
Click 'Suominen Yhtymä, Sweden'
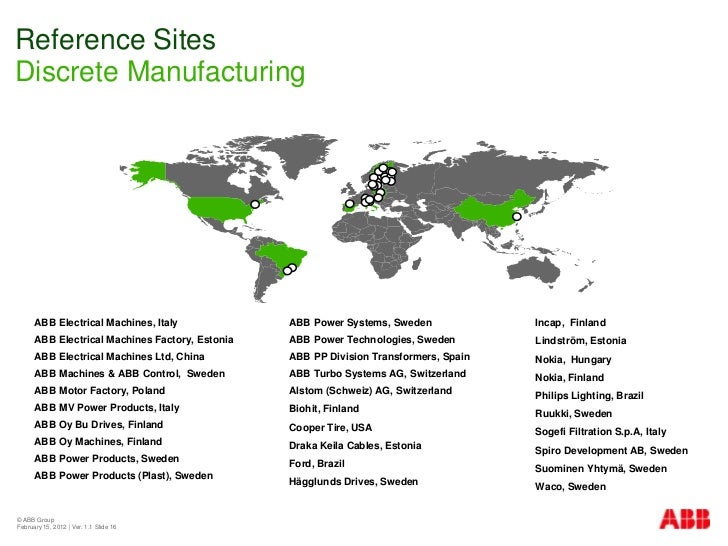(x=601, y=469)
